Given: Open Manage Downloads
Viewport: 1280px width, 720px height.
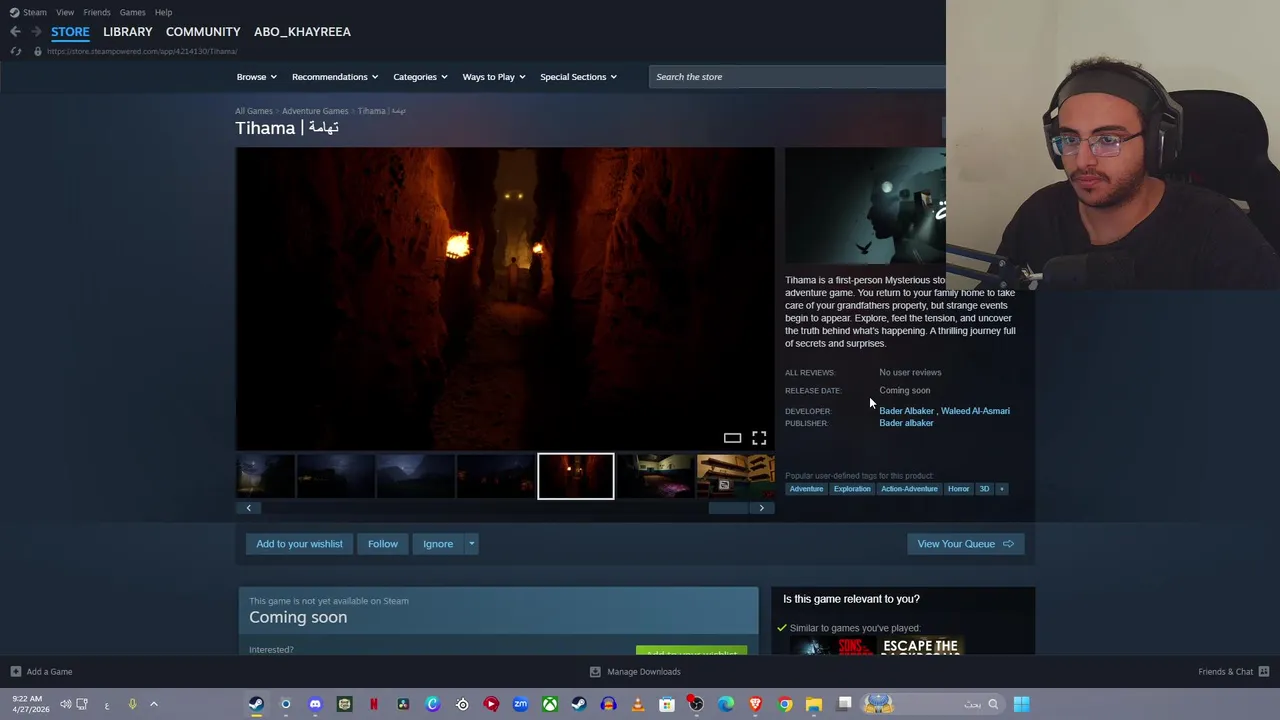Looking at the screenshot, I should click(635, 672).
